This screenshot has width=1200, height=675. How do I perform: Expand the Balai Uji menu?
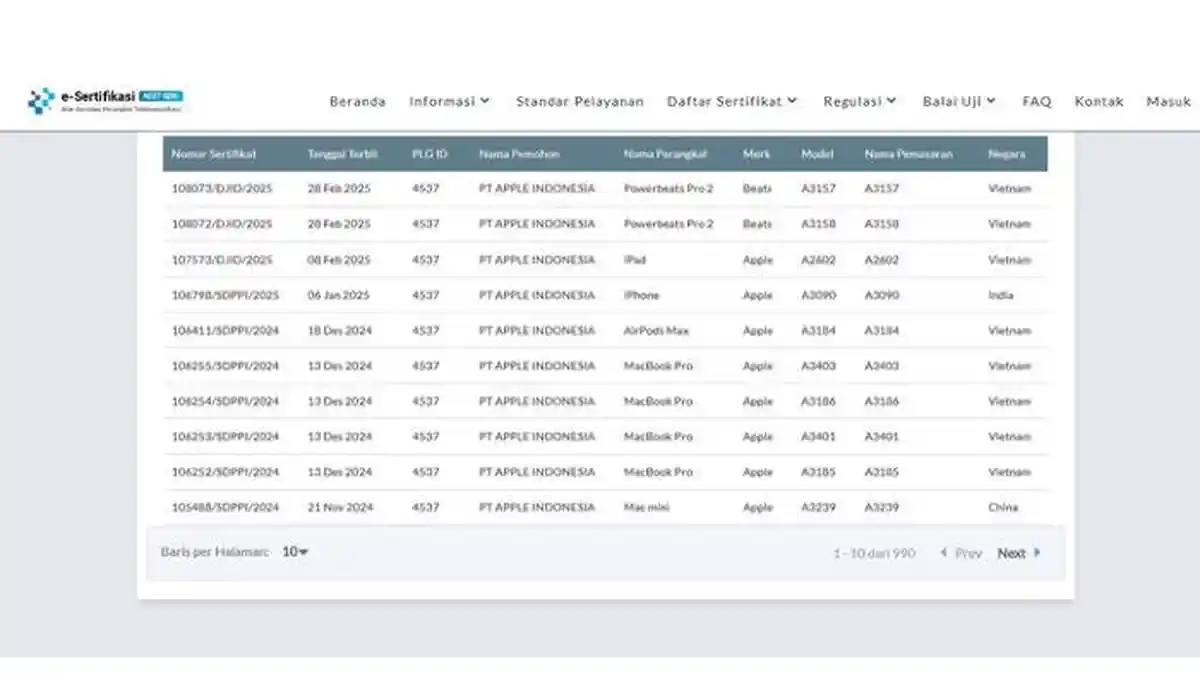coord(959,101)
